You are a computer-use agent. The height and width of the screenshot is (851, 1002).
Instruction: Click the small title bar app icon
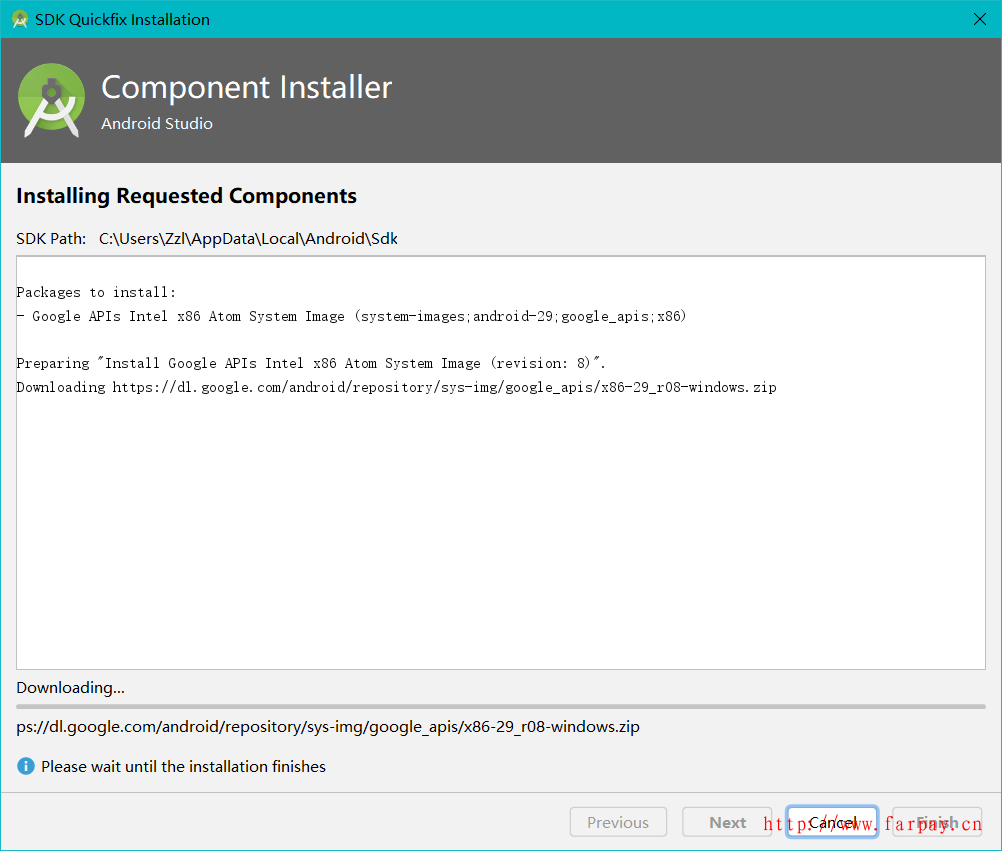(19, 19)
